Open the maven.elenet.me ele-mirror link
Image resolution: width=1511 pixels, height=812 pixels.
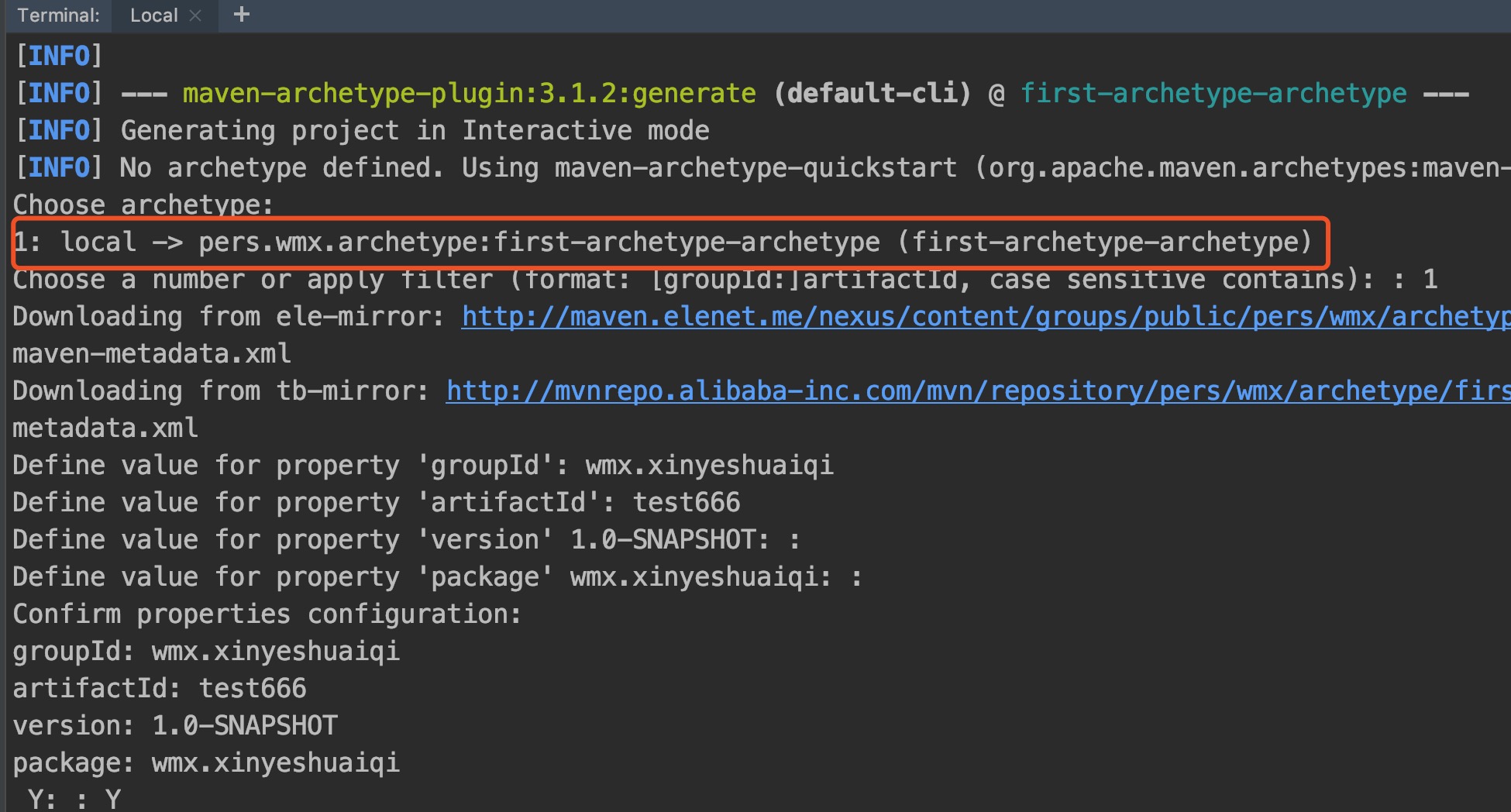point(984,316)
